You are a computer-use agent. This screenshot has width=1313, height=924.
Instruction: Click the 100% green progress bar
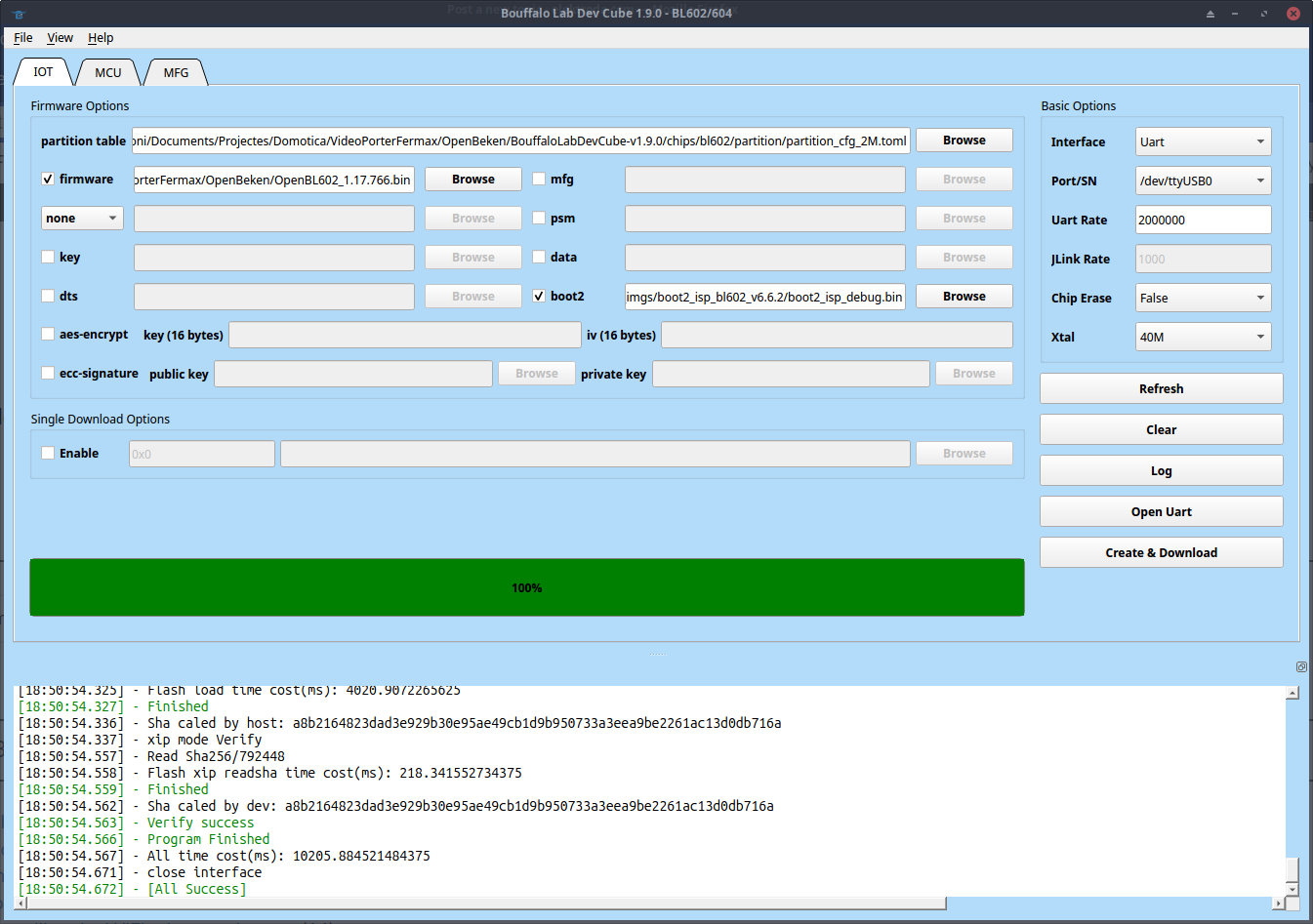[527, 587]
